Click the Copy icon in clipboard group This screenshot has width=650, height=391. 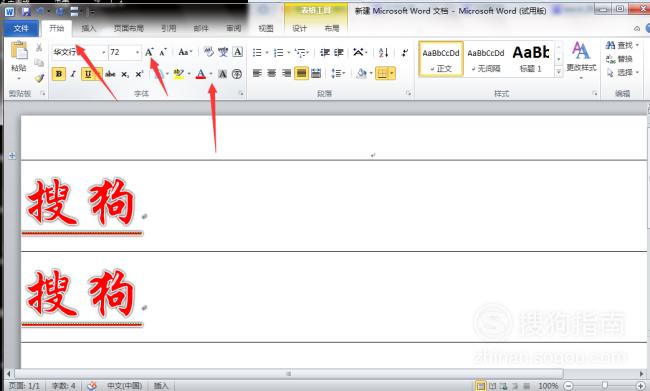pyautogui.click(x=39, y=63)
